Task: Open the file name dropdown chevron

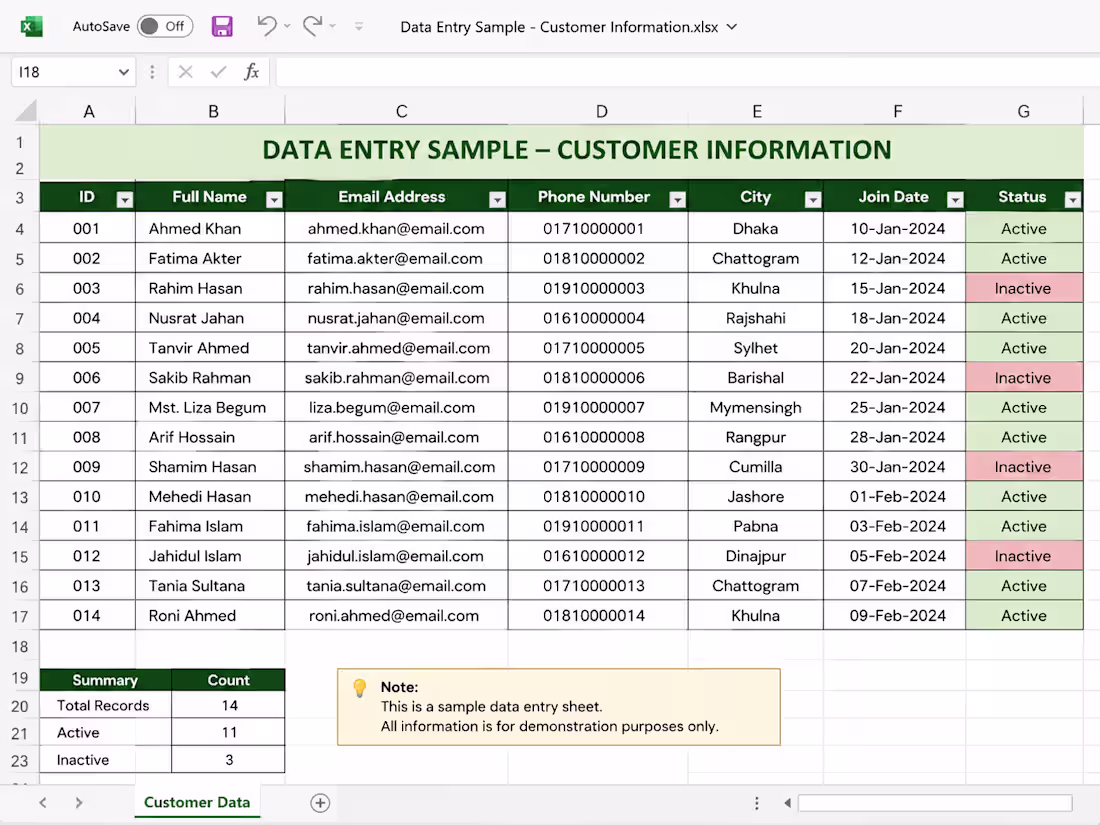Action: click(x=732, y=27)
